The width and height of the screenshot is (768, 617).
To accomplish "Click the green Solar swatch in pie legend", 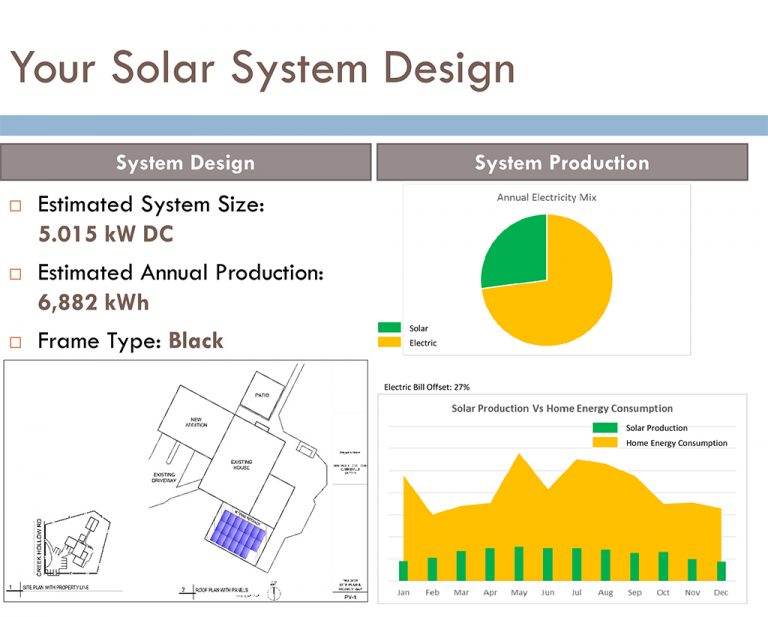I will [389, 327].
